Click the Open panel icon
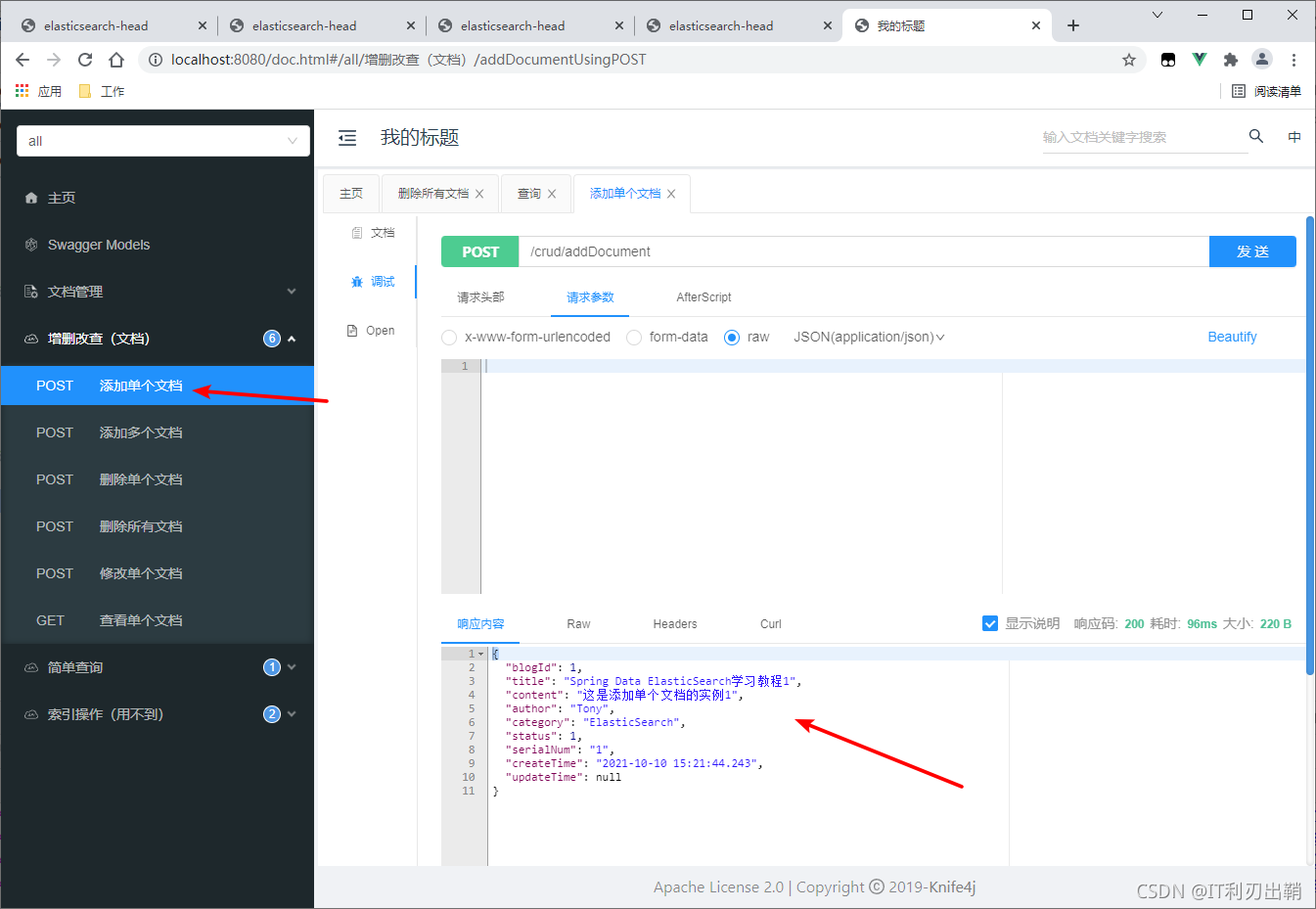The width and height of the screenshot is (1316, 909). tap(372, 330)
